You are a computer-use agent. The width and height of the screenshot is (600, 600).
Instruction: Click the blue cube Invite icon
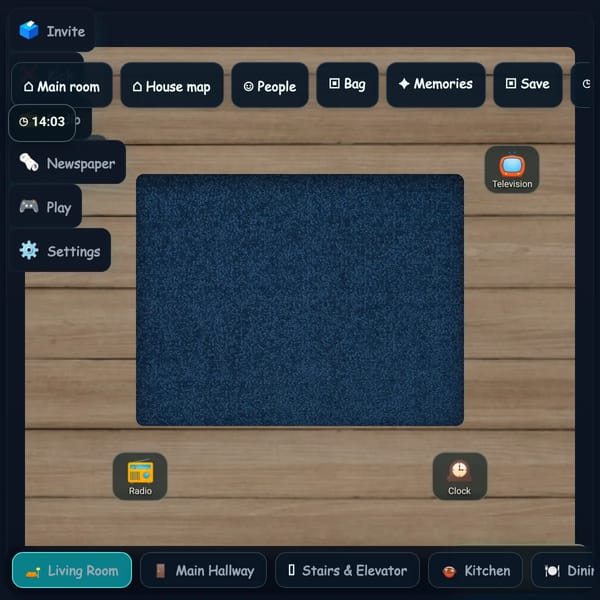[29, 30]
